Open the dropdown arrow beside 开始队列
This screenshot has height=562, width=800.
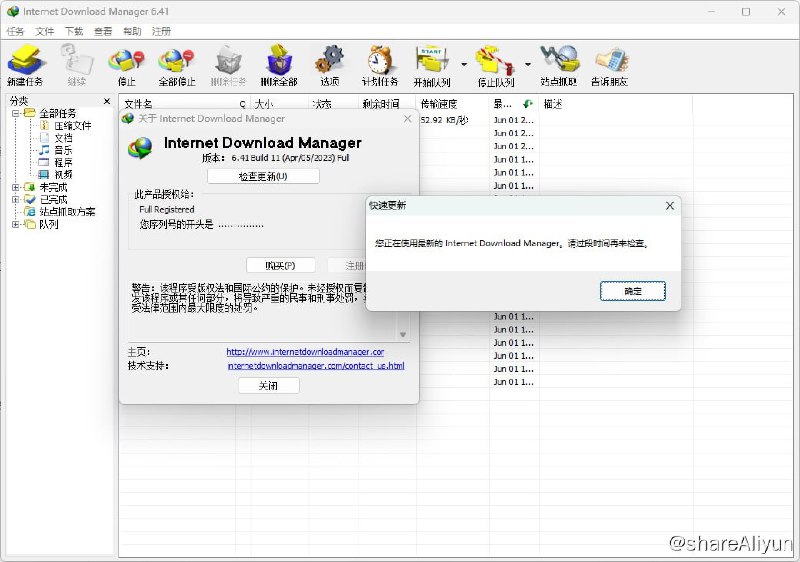click(464, 63)
